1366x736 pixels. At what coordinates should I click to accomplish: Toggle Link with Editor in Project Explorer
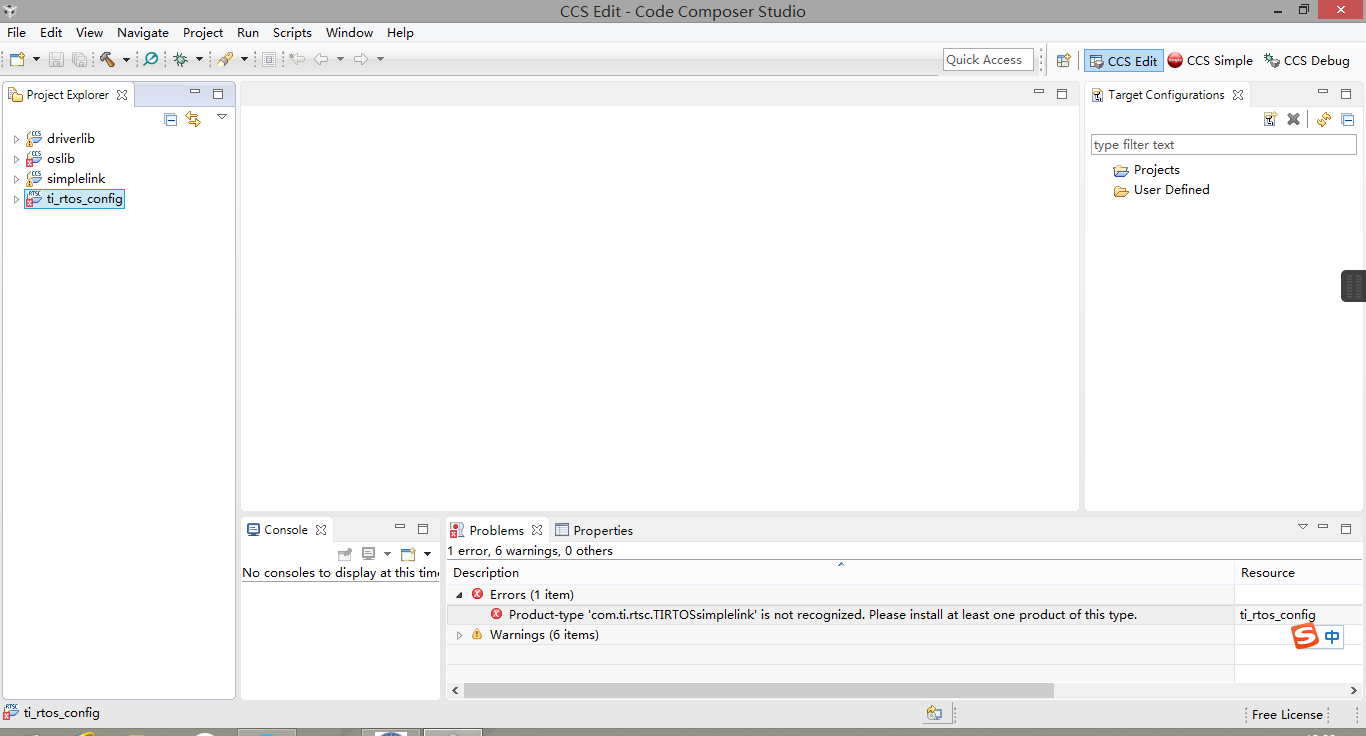(193, 119)
